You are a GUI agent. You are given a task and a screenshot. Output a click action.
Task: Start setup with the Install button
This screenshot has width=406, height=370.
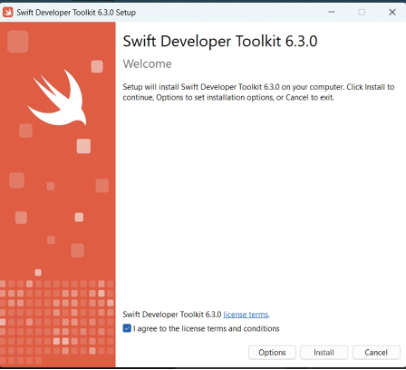tap(324, 352)
